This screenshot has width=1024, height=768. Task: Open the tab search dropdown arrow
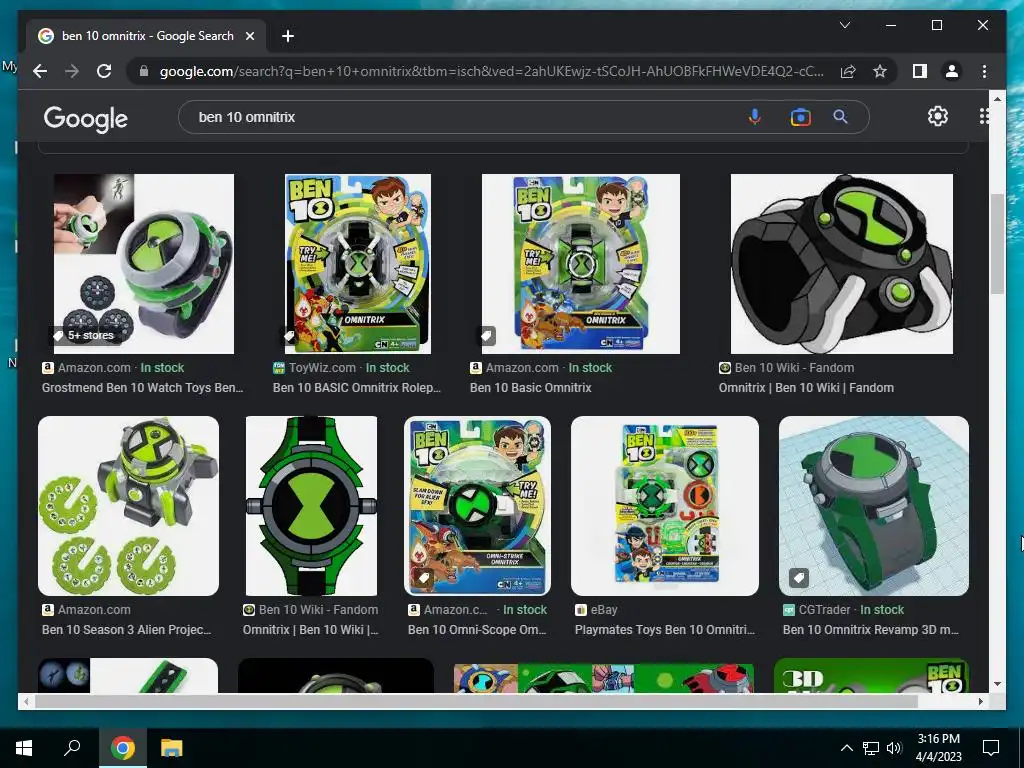point(844,25)
